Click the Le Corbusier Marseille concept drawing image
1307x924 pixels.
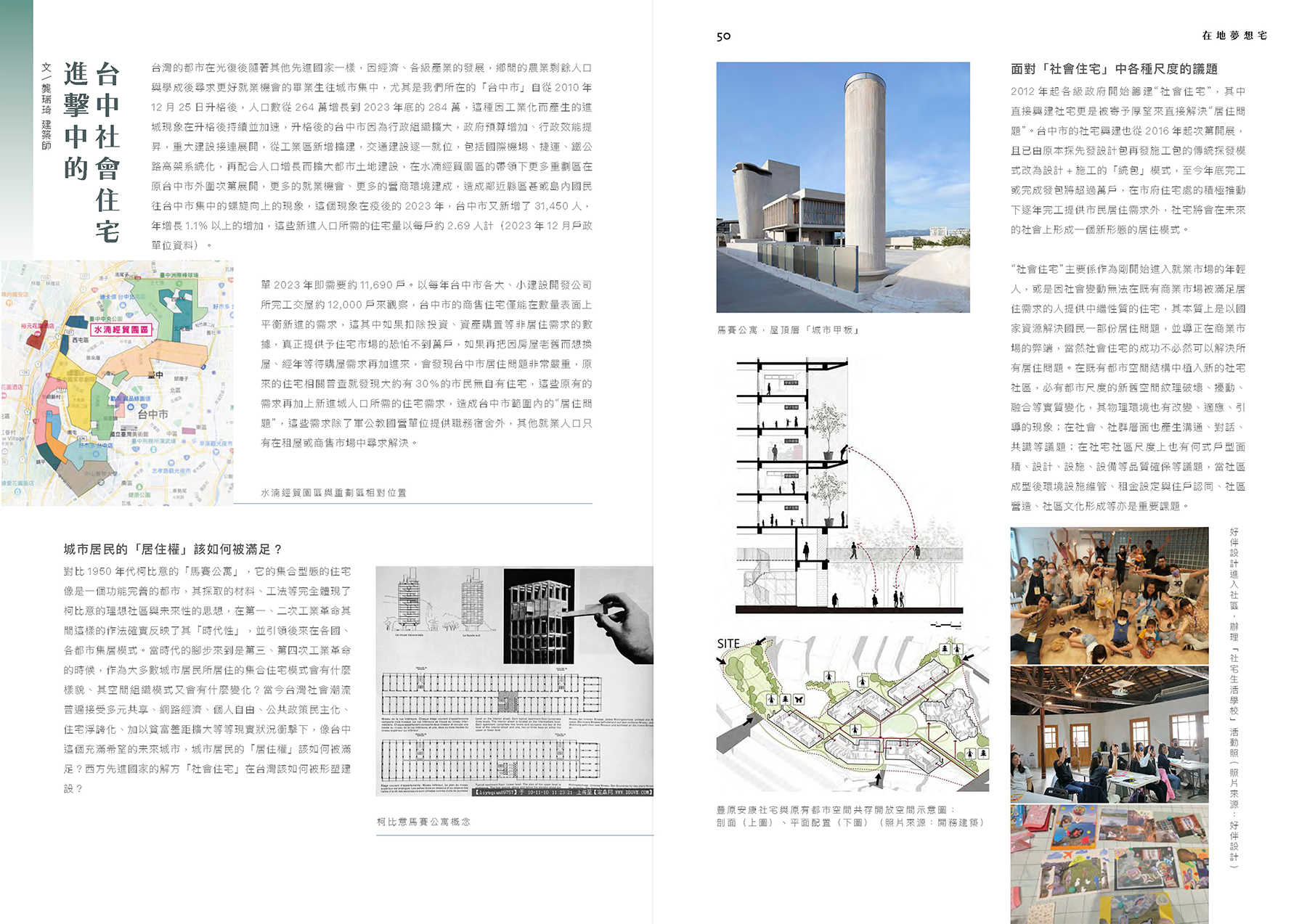tap(514, 681)
